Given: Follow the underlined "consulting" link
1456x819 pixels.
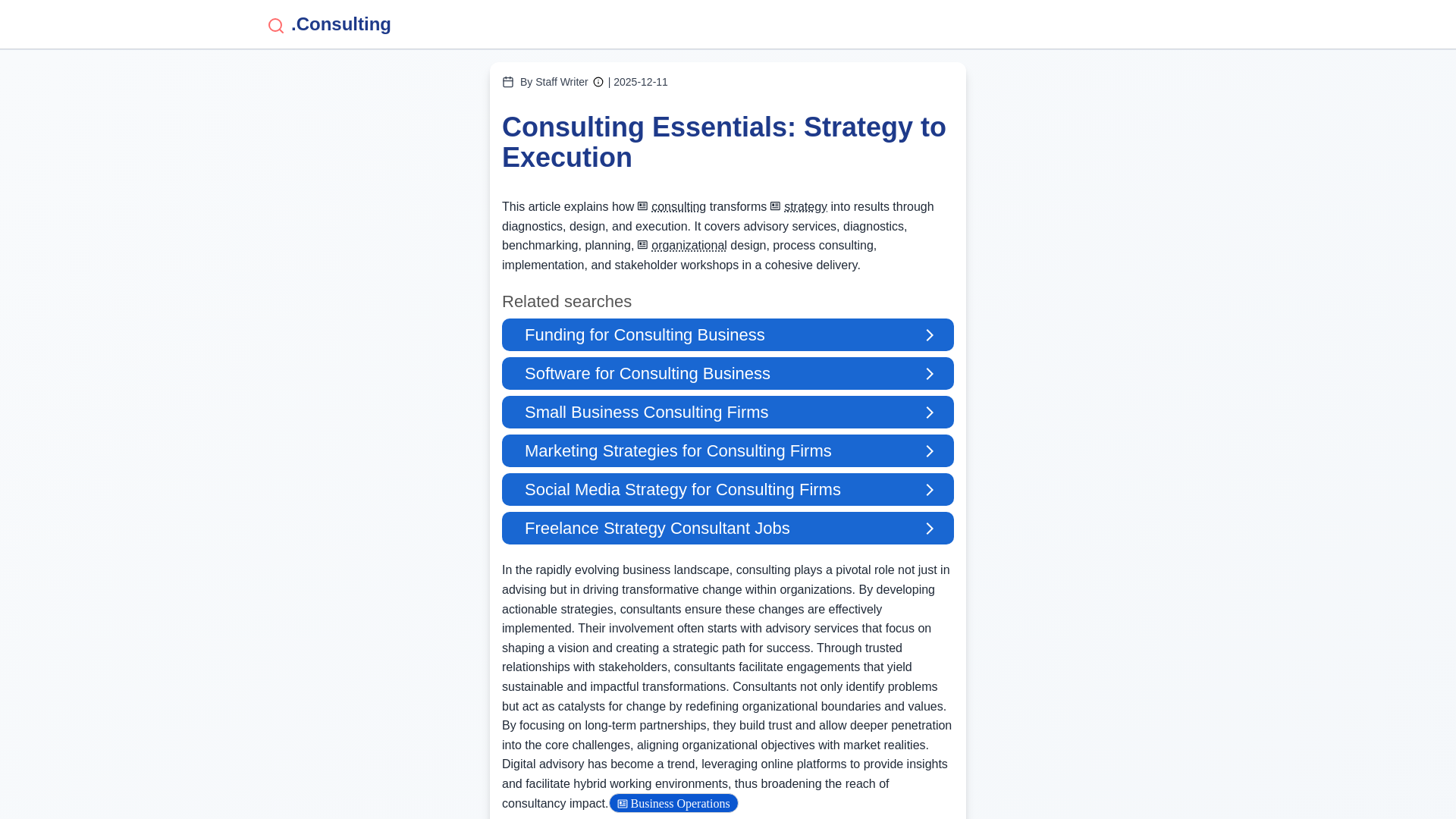Looking at the screenshot, I should click(x=679, y=207).
